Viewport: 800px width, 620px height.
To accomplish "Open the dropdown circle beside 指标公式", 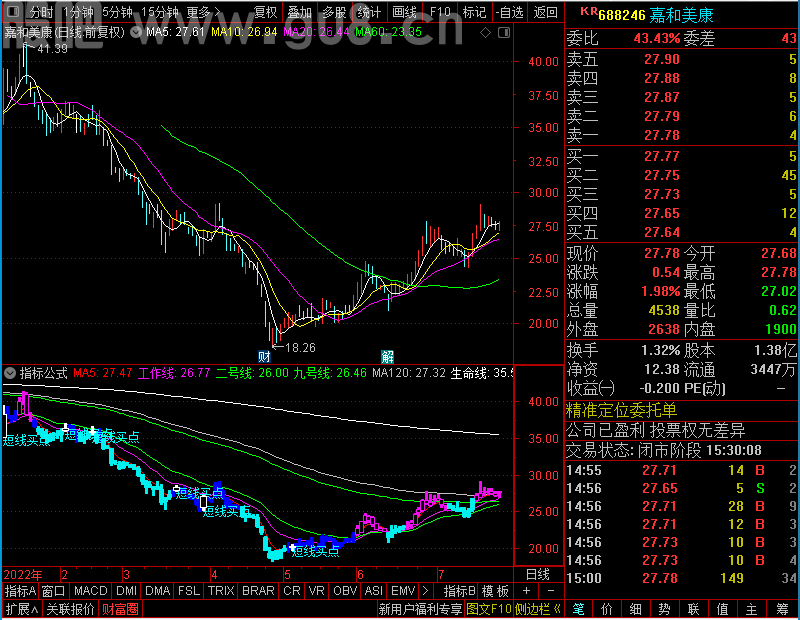I will [x=10, y=373].
